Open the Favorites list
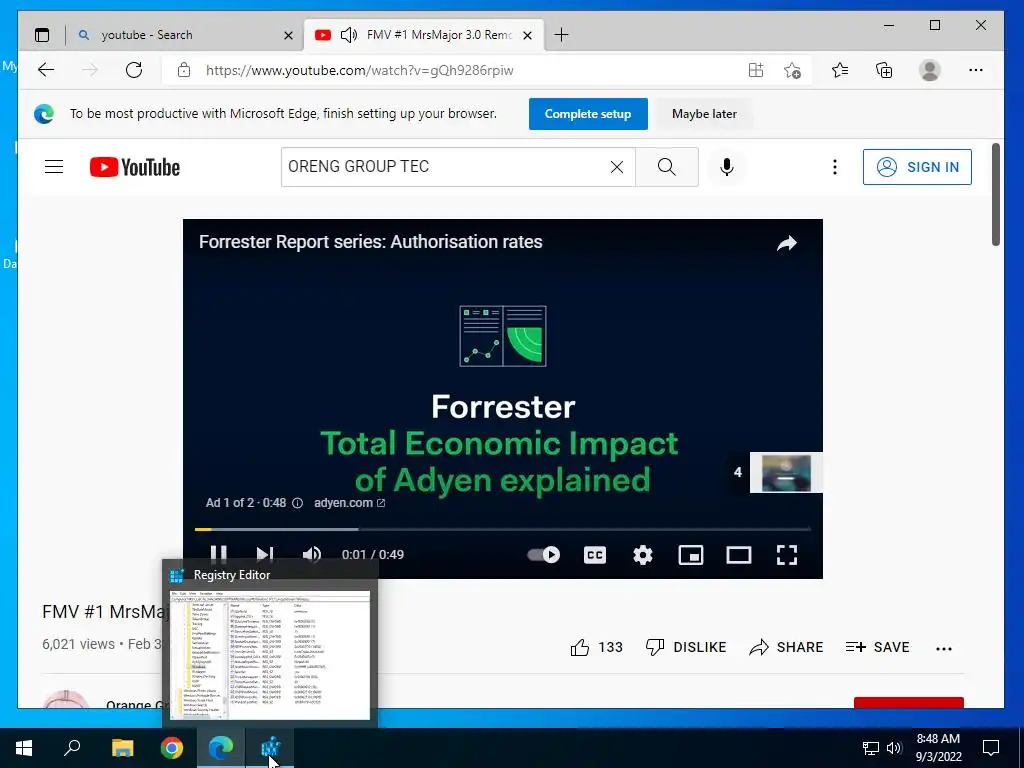The image size is (1024, 768). coord(840,70)
